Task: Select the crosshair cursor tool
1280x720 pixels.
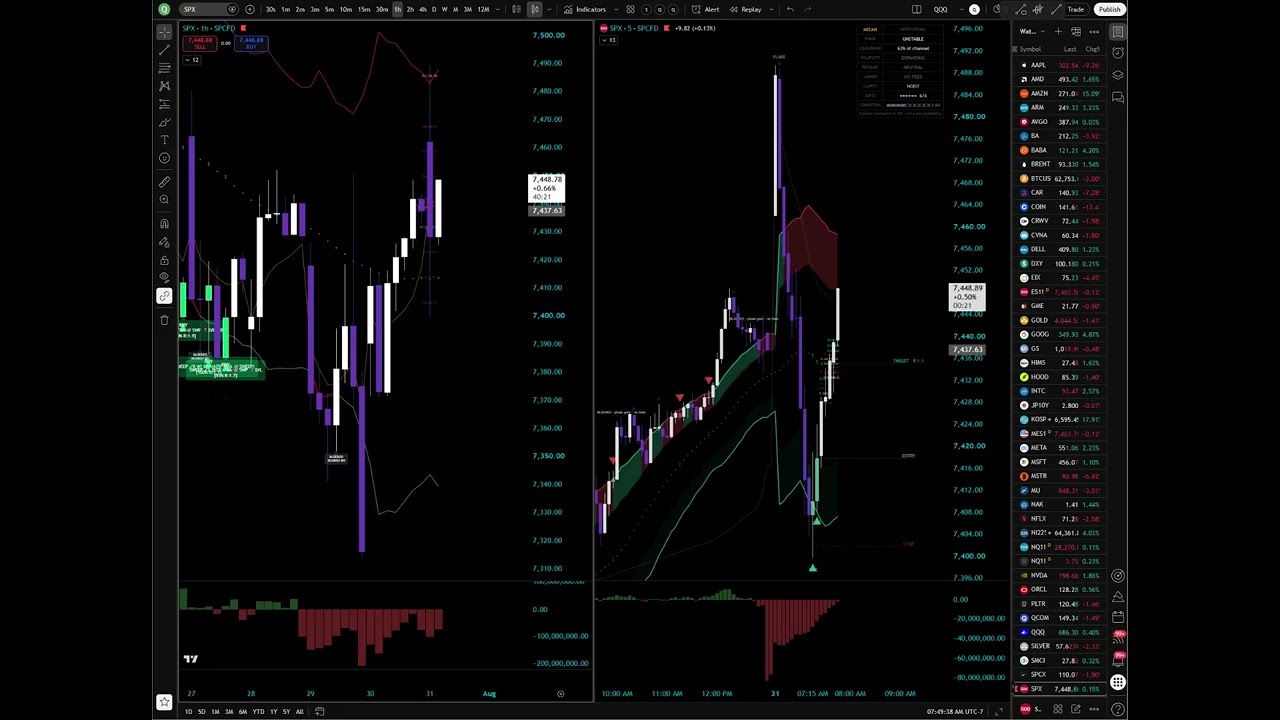Action: pyautogui.click(x=164, y=31)
